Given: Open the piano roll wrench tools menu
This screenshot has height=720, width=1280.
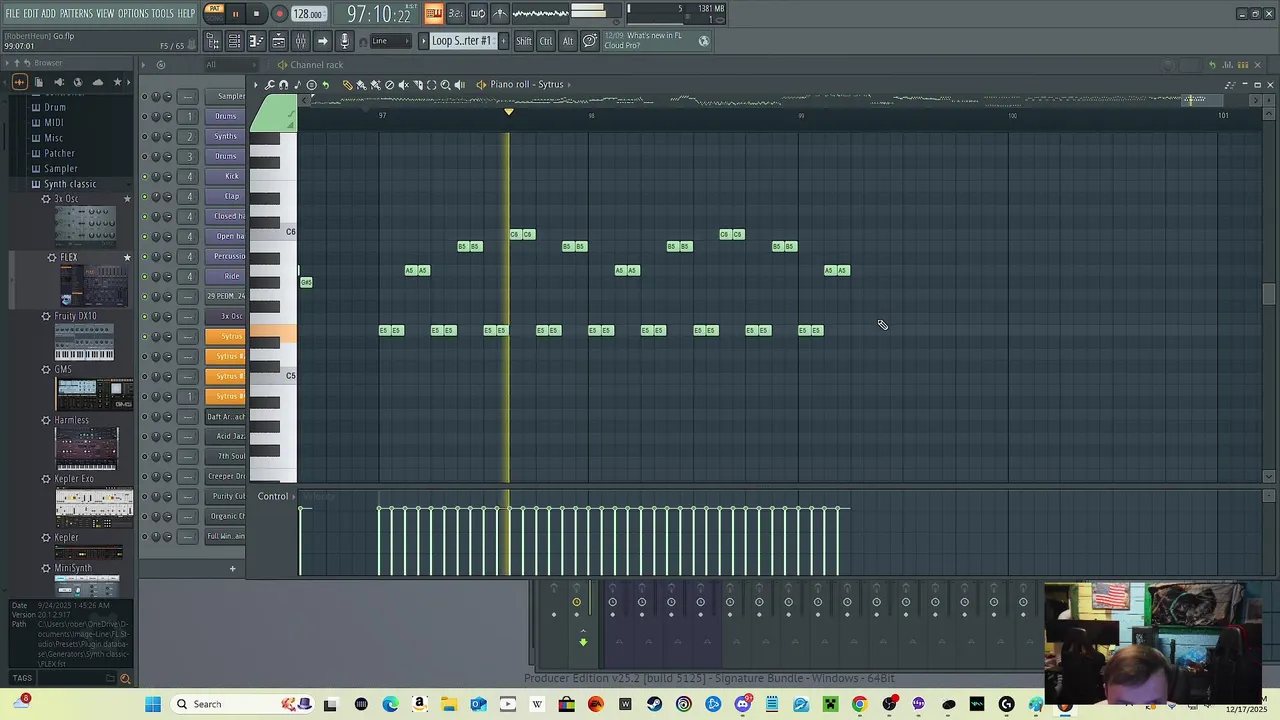Looking at the screenshot, I should pyautogui.click(x=270, y=84).
